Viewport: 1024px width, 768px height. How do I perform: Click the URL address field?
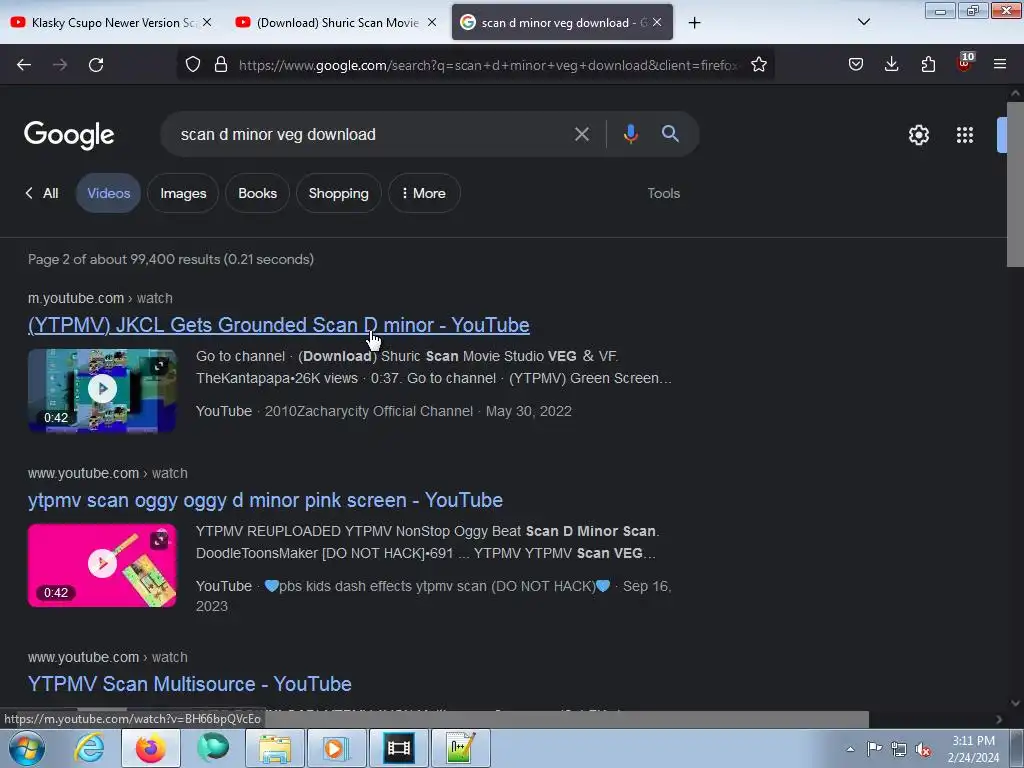488,65
